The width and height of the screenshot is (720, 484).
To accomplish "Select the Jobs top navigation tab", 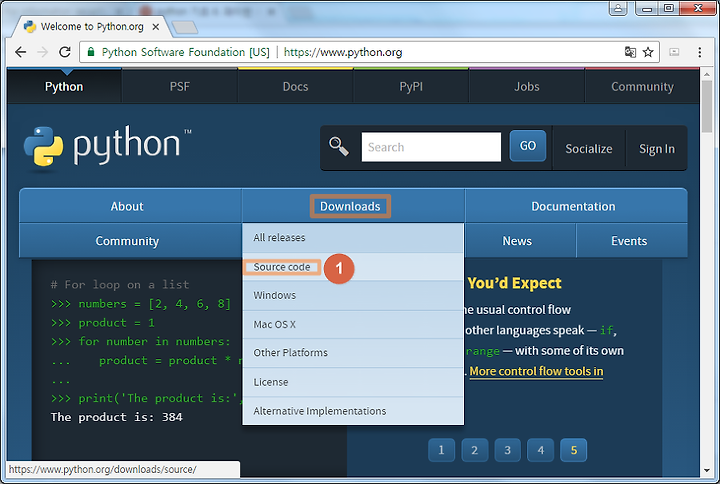I will pos(527,86).
